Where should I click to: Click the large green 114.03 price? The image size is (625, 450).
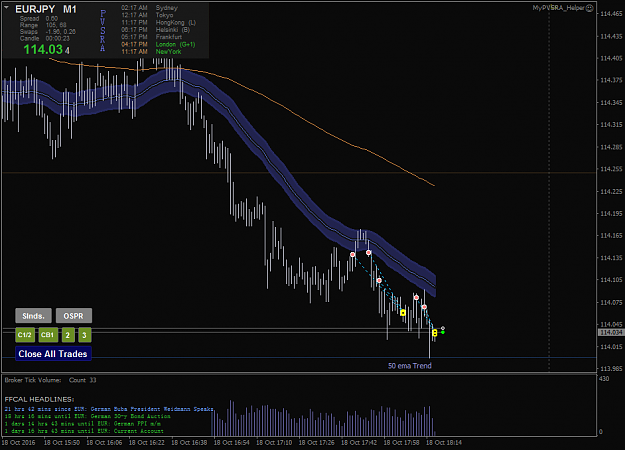coord(43,49)
